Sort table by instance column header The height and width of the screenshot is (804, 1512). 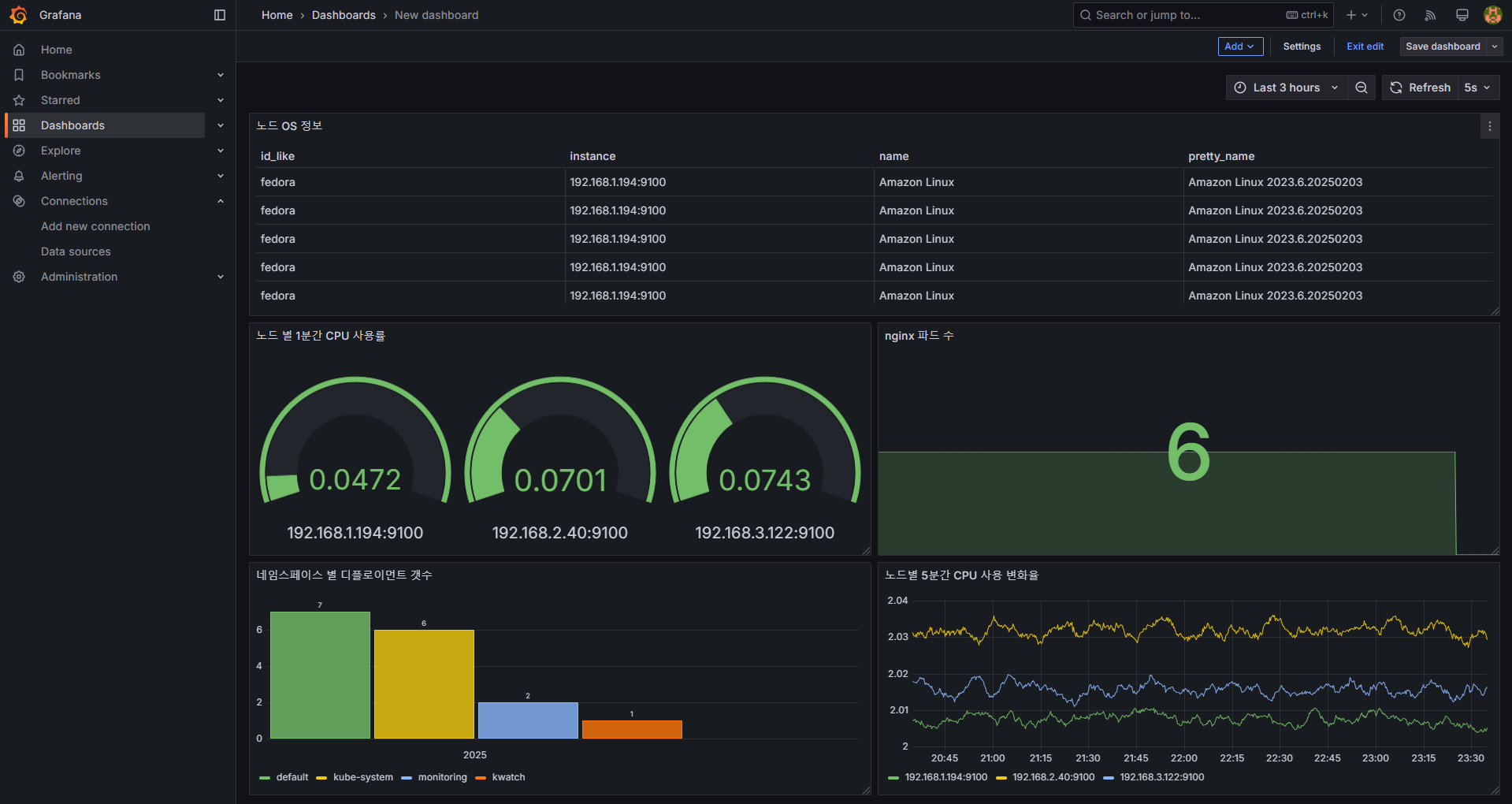click(593, 156)
